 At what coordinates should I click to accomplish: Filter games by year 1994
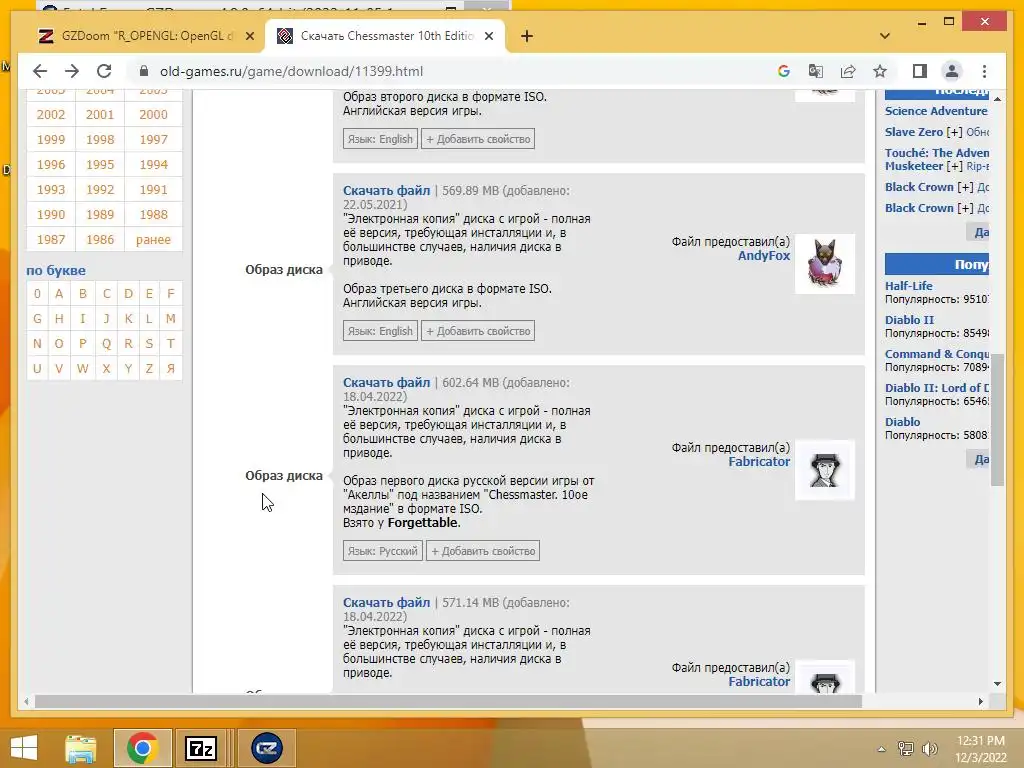[153, 164]
